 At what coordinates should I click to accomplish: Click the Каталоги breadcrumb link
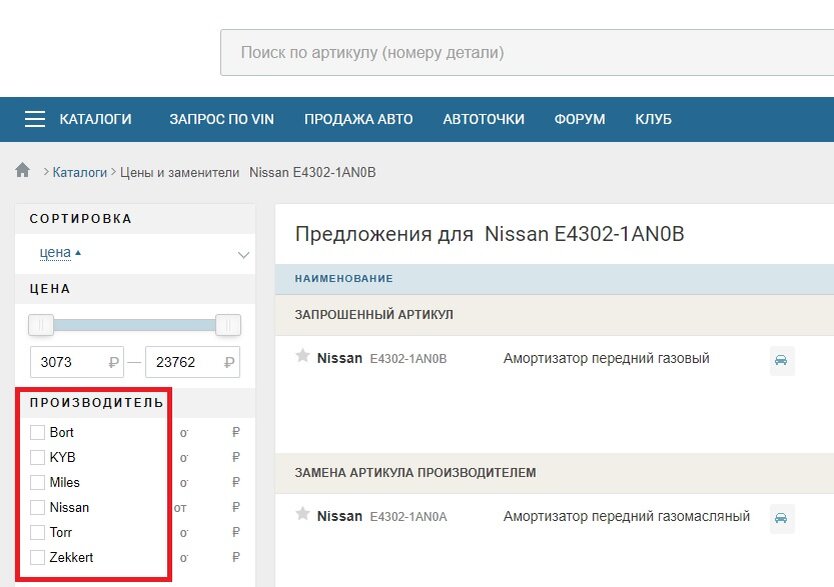(80, 172)
